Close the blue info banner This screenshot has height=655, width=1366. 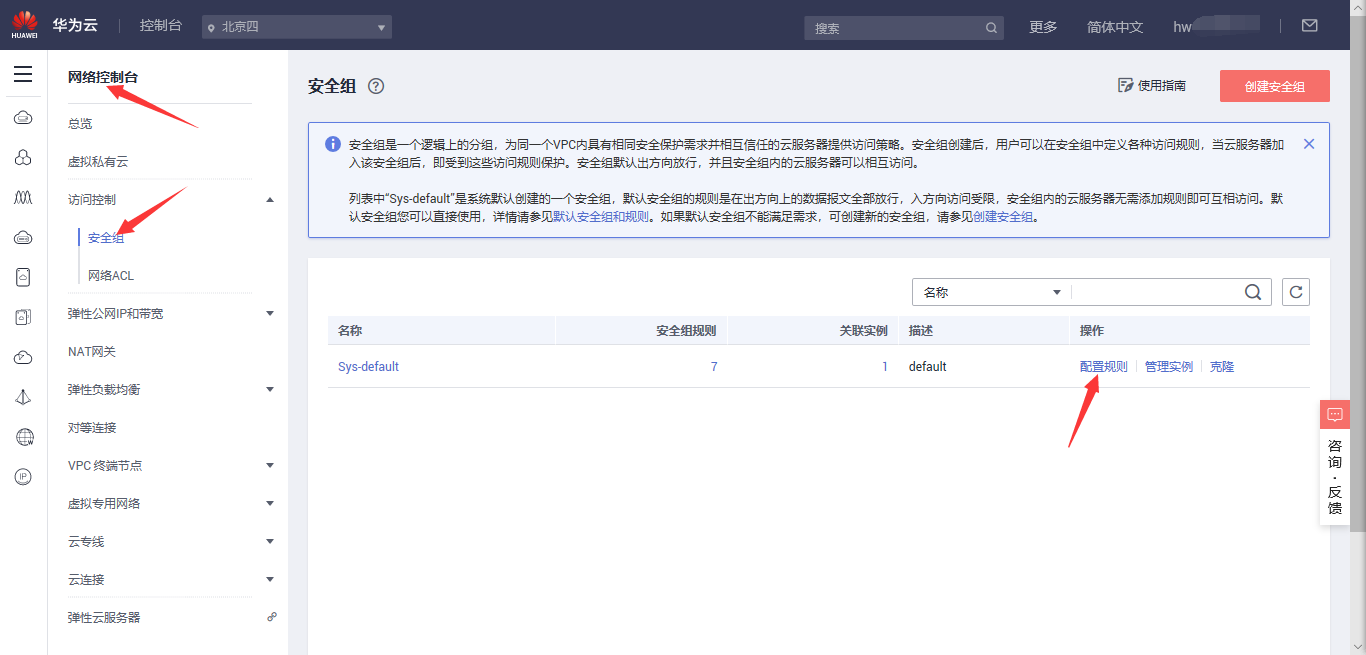1309,144
